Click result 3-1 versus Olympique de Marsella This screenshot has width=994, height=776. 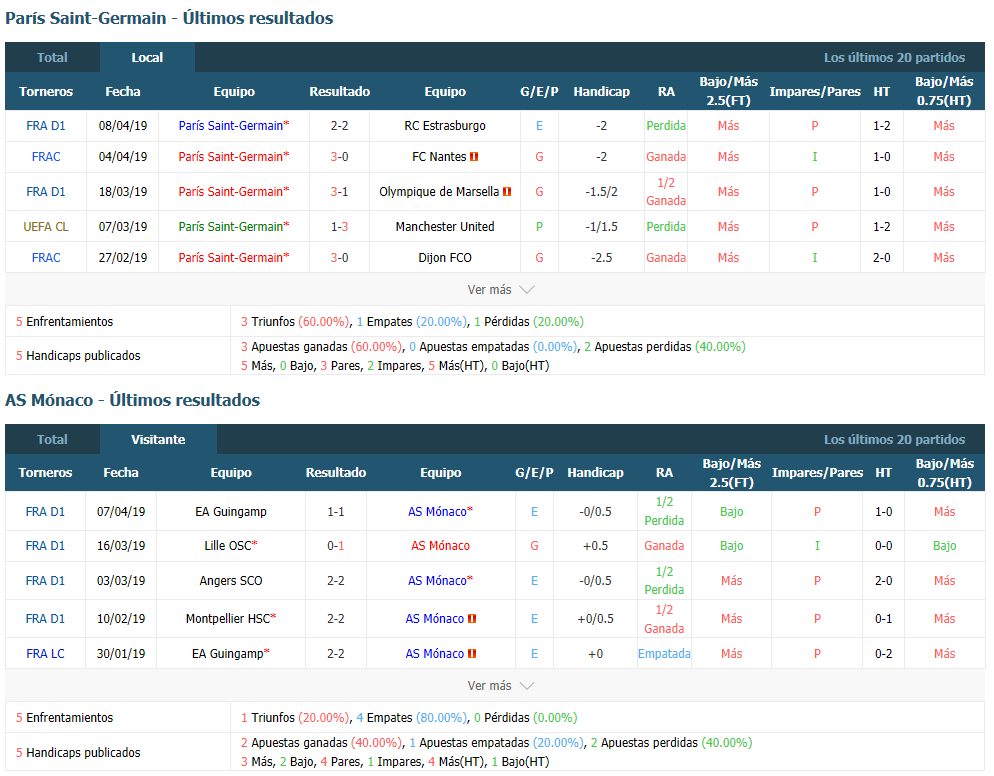[x=339, y=191]
